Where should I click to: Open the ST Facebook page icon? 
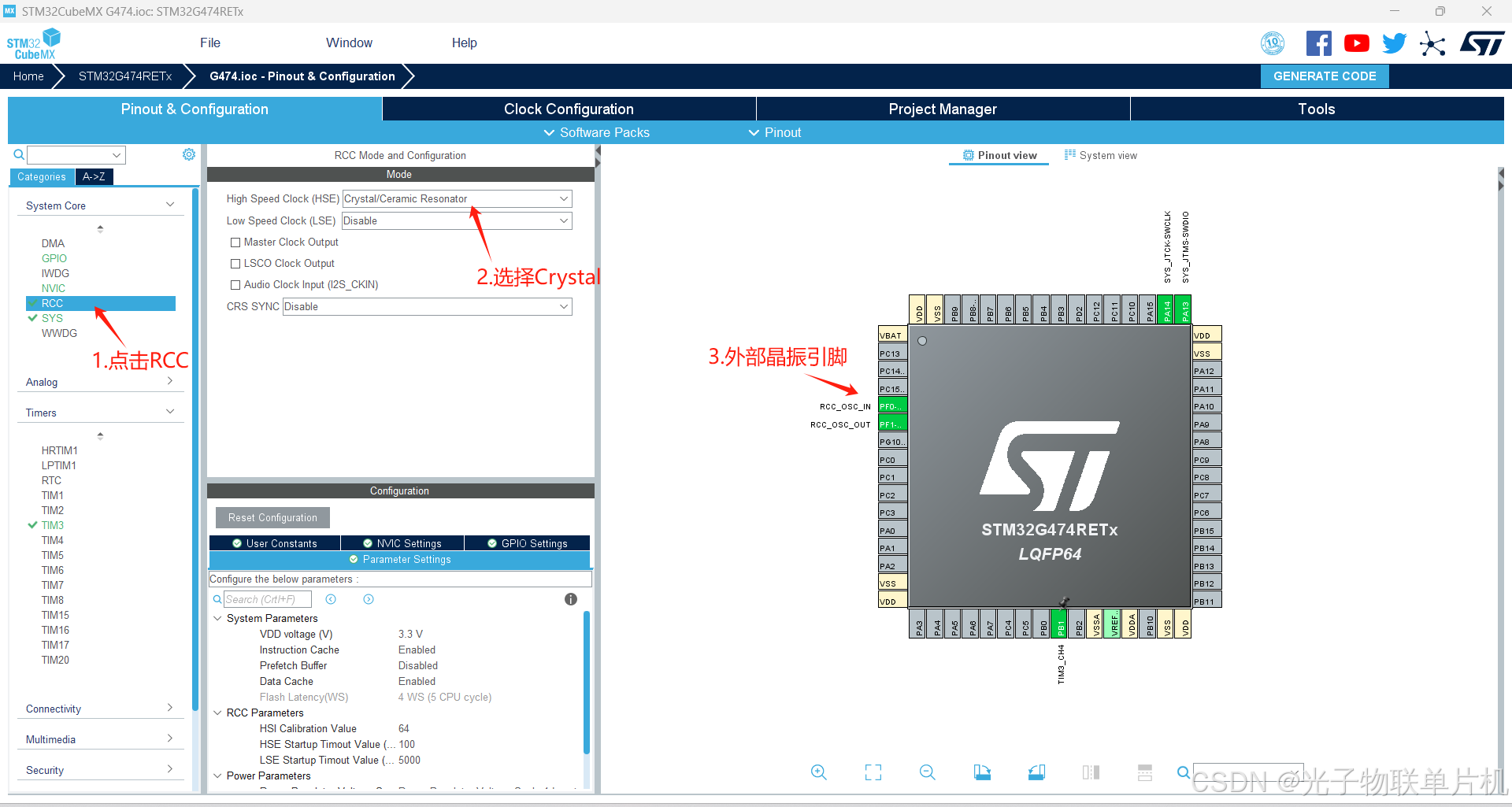1318,43
